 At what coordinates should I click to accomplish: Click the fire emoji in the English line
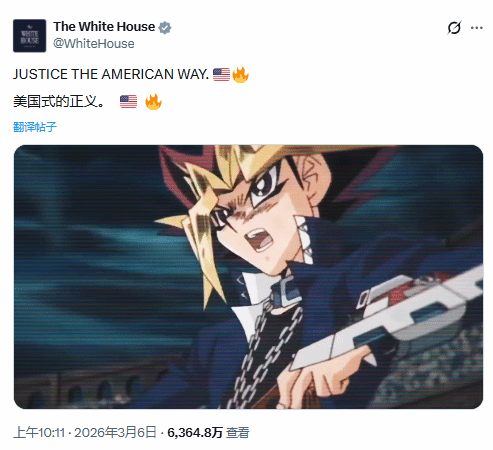click(x=240, y=74)
